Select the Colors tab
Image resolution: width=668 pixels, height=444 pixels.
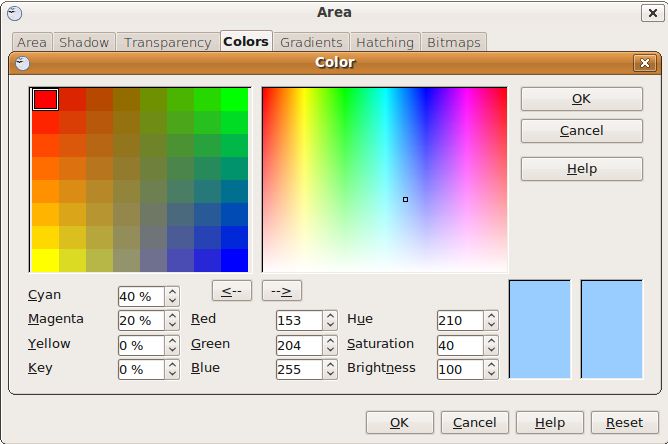click(x=246, y=41)
